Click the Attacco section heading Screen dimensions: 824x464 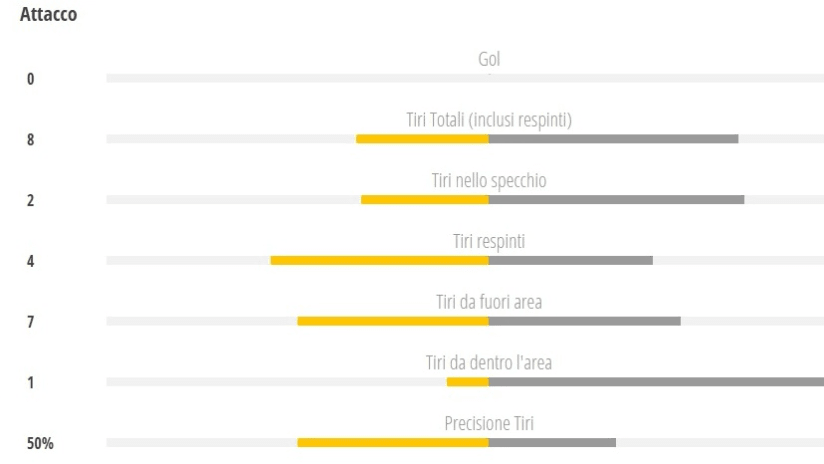pyautogui.click(x=49, y=16)
